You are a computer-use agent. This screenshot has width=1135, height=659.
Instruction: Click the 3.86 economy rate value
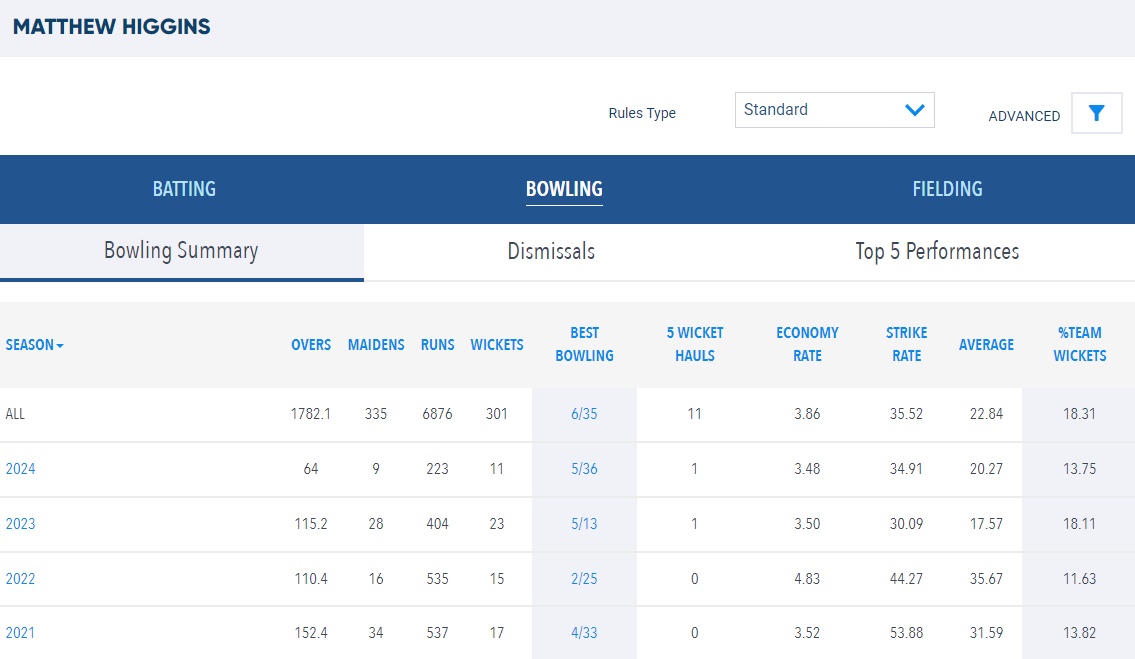point(807,414)
